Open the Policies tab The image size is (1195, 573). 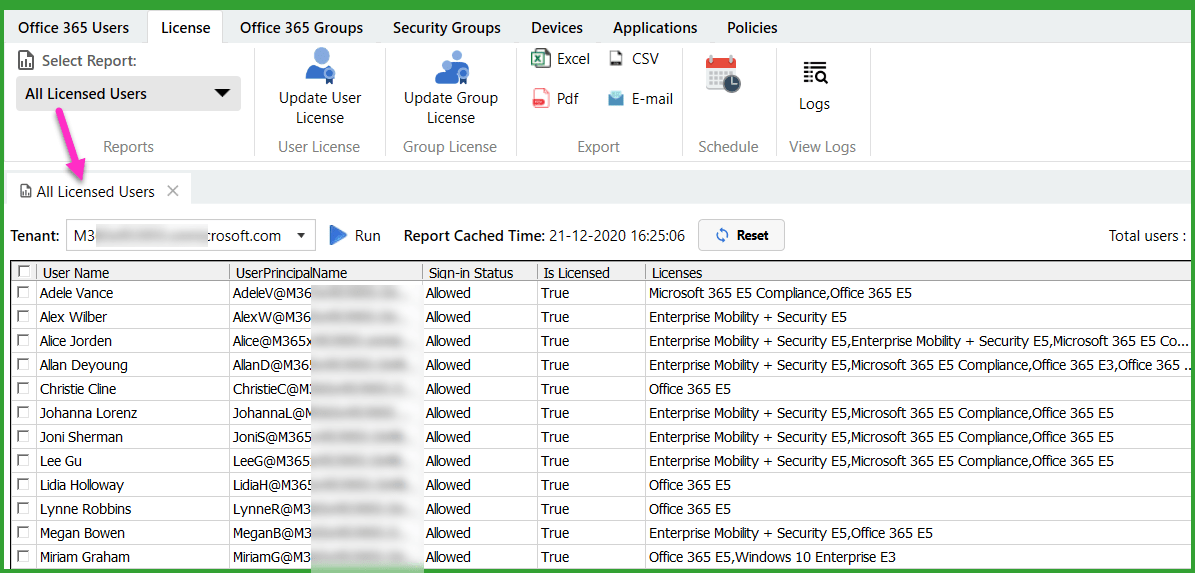tap(752, 27)
